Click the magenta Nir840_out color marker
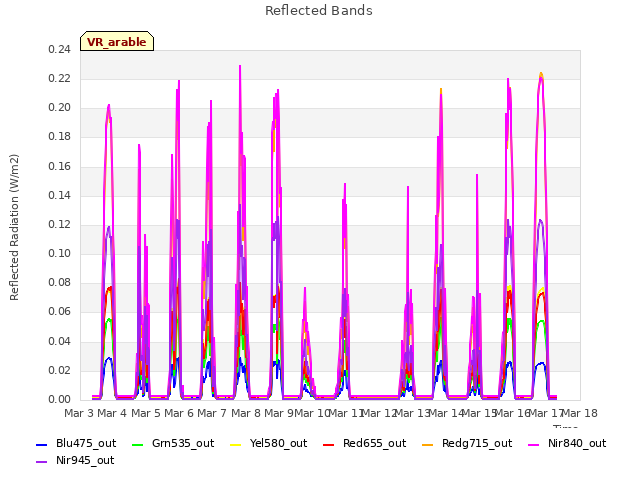640x480 pixels. point(534,444)
